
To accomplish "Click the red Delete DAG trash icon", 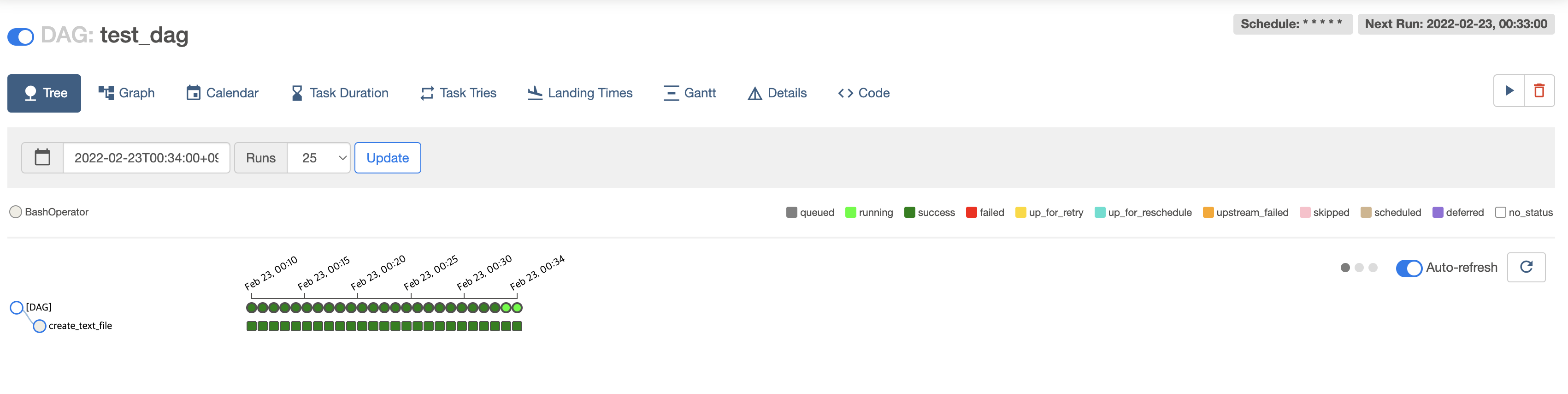I will (x=1539, y=91).
